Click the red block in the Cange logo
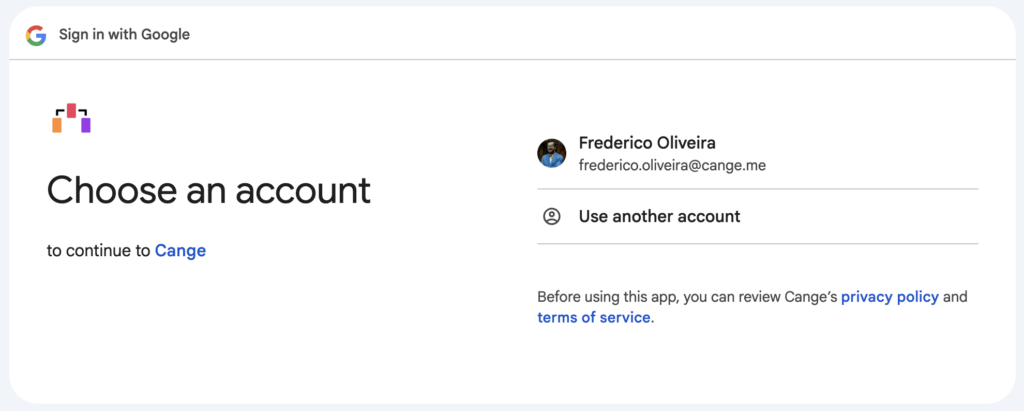The width and height of the screenshot is (1024, 411). pyautogui.click(x=71, y=110)
